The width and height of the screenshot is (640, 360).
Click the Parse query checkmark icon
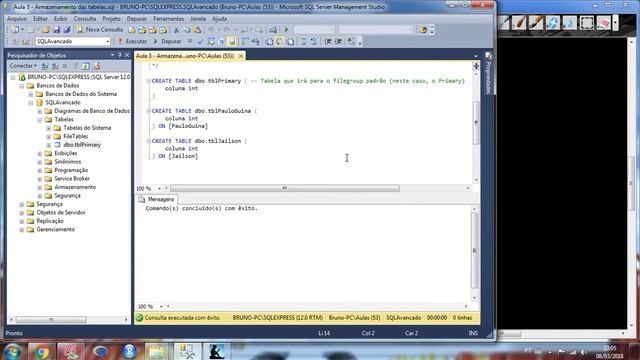pyautogui.click(x=200, y=41)
